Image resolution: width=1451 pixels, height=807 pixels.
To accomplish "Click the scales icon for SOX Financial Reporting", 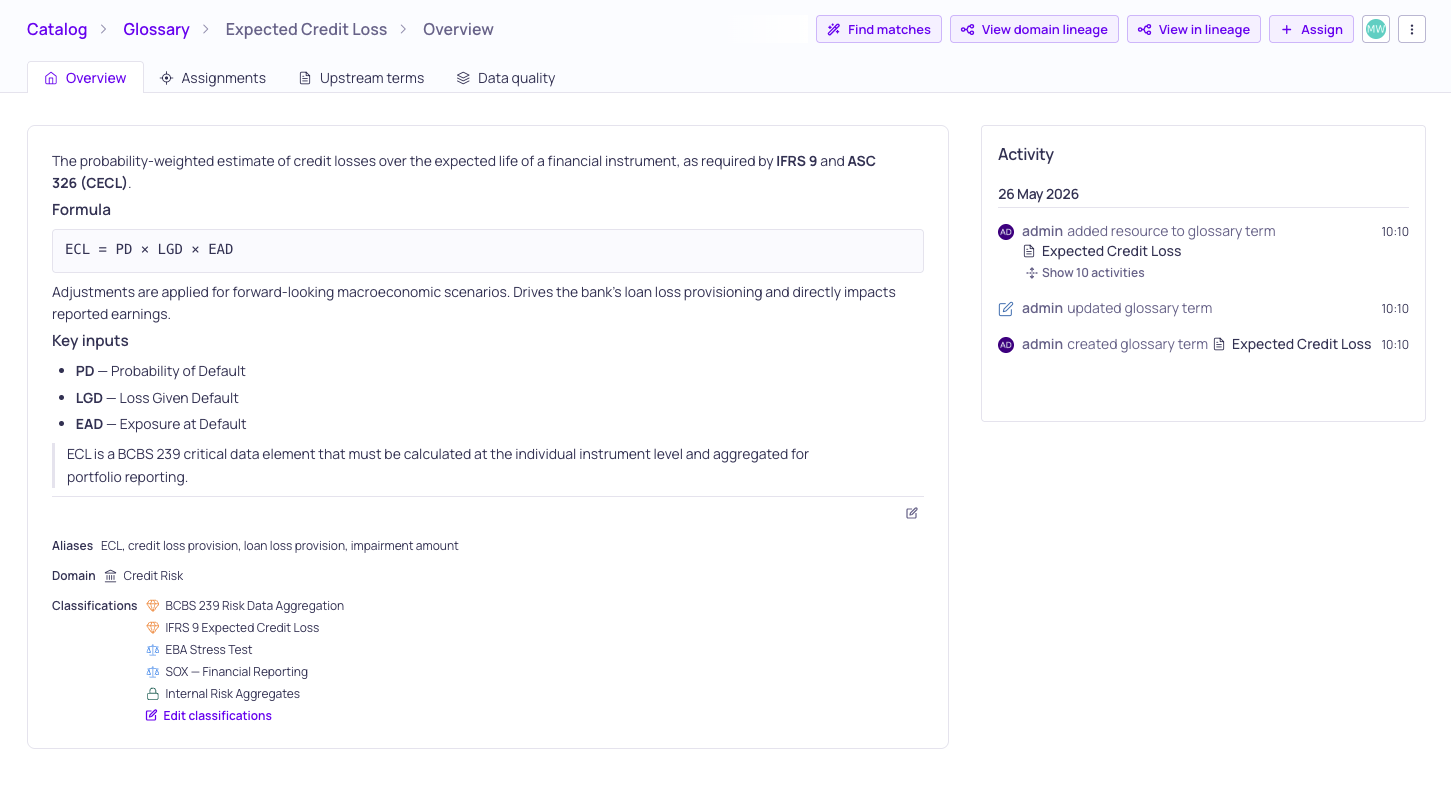I will click(153, 672).
